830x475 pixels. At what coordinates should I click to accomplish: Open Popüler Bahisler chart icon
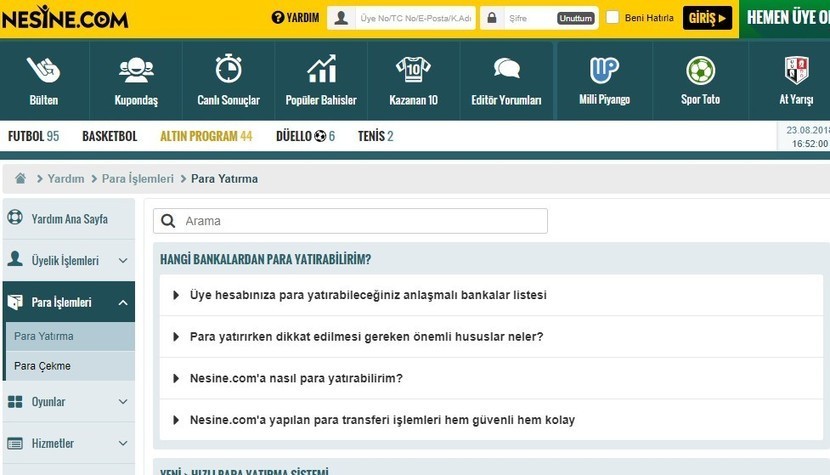point(321,69)
